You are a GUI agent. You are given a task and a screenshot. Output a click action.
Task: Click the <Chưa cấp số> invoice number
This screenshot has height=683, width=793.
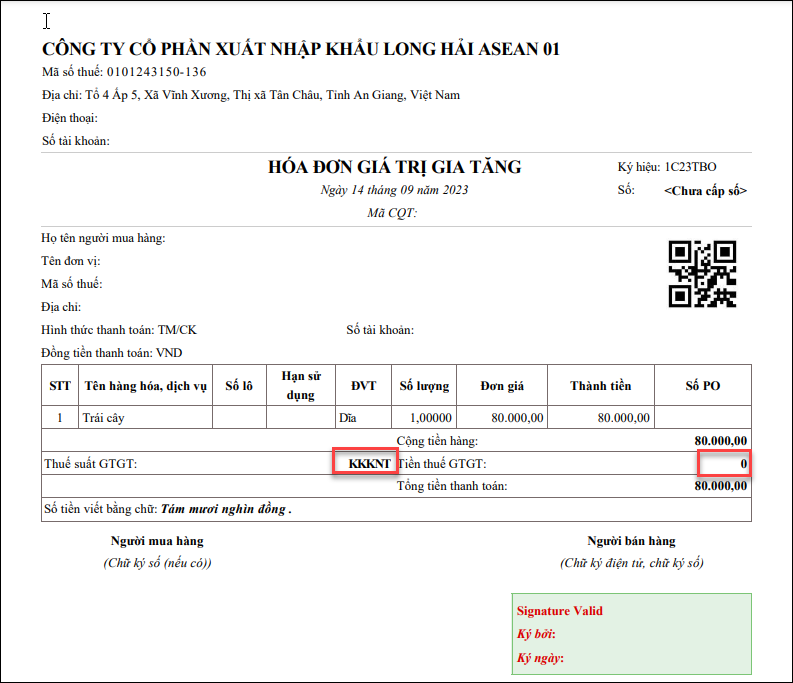tap(705, 190)
